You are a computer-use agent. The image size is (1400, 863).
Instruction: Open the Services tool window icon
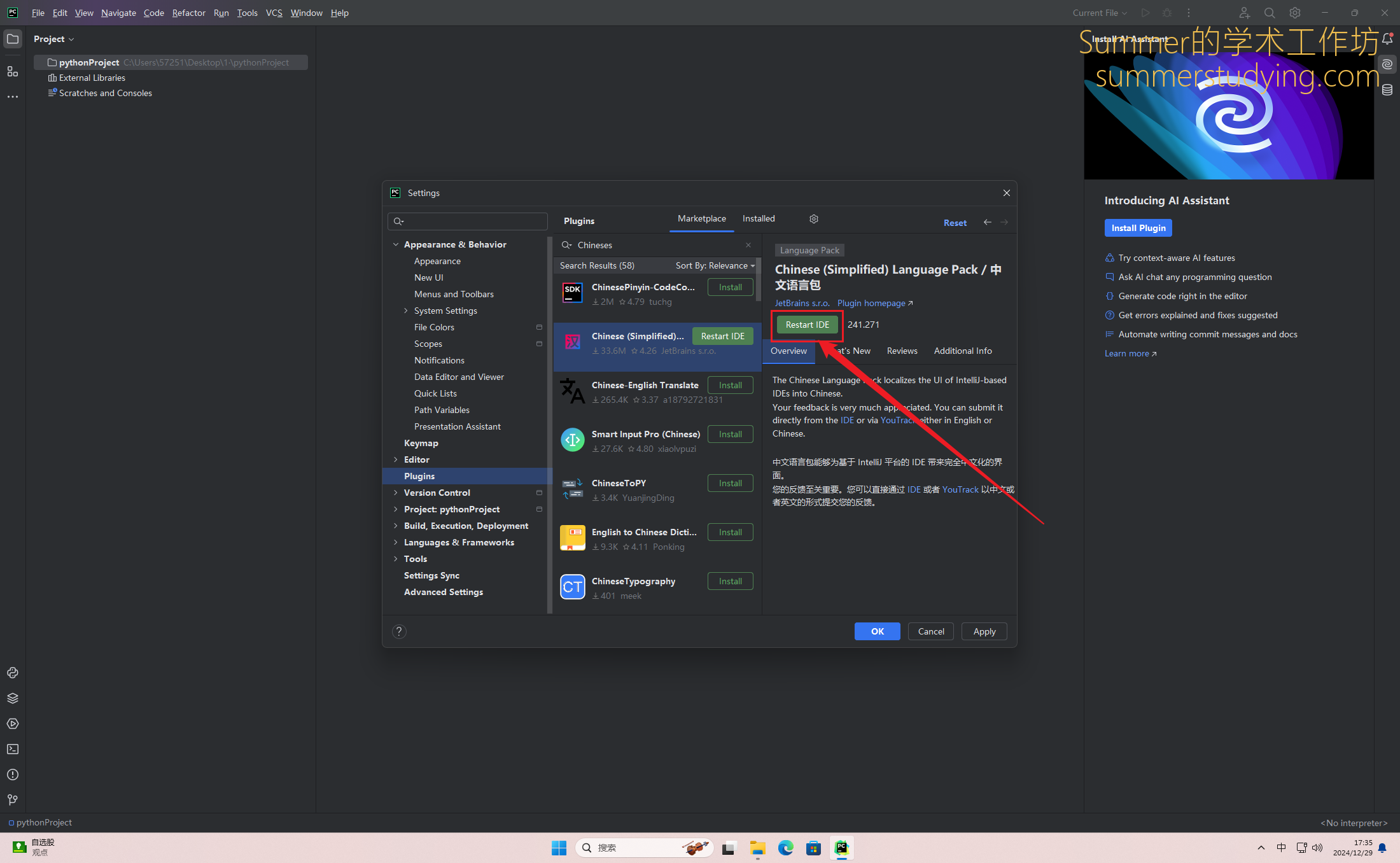[13, 724]
